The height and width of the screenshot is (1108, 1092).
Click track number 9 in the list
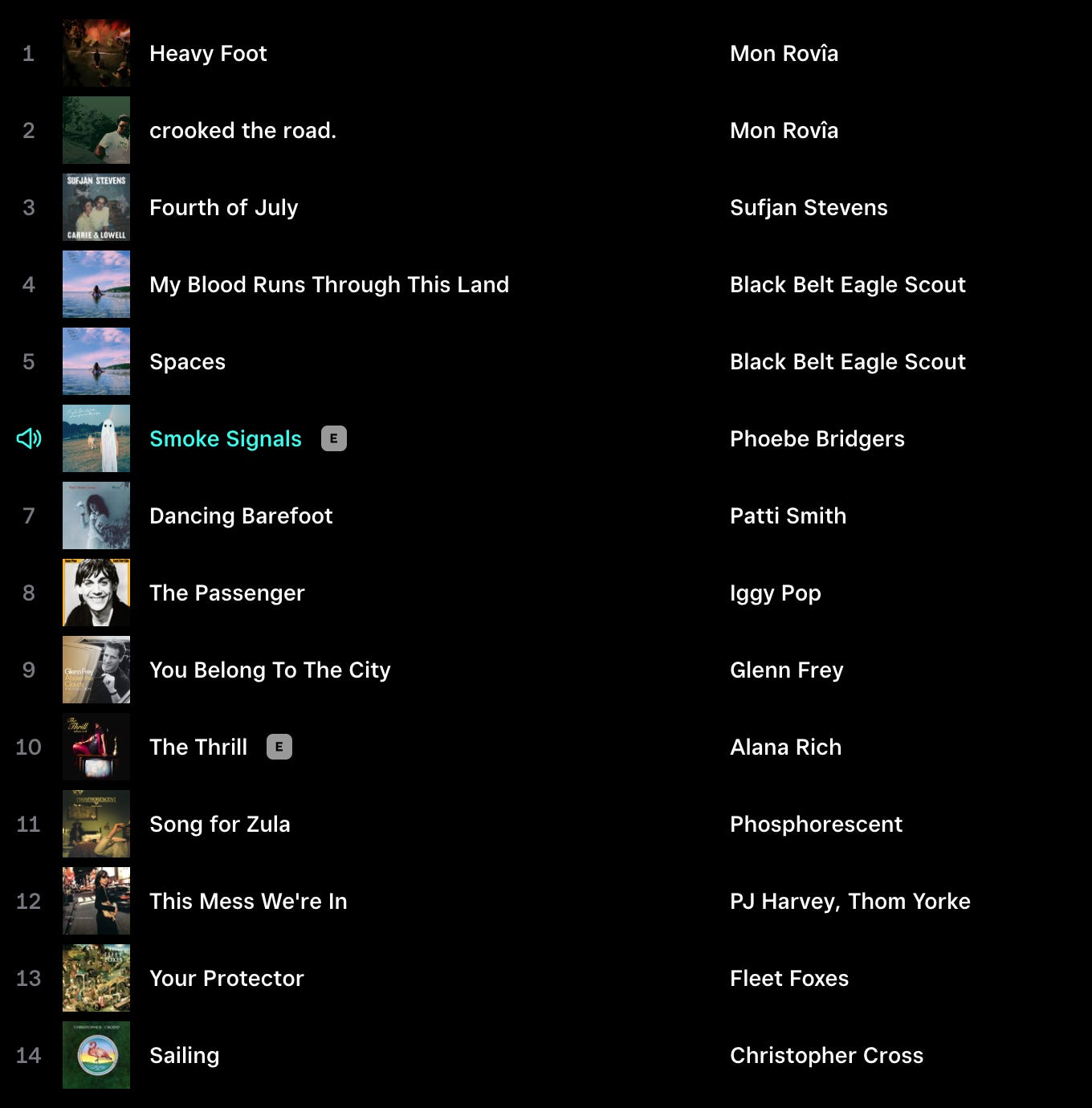coord(29,670)
